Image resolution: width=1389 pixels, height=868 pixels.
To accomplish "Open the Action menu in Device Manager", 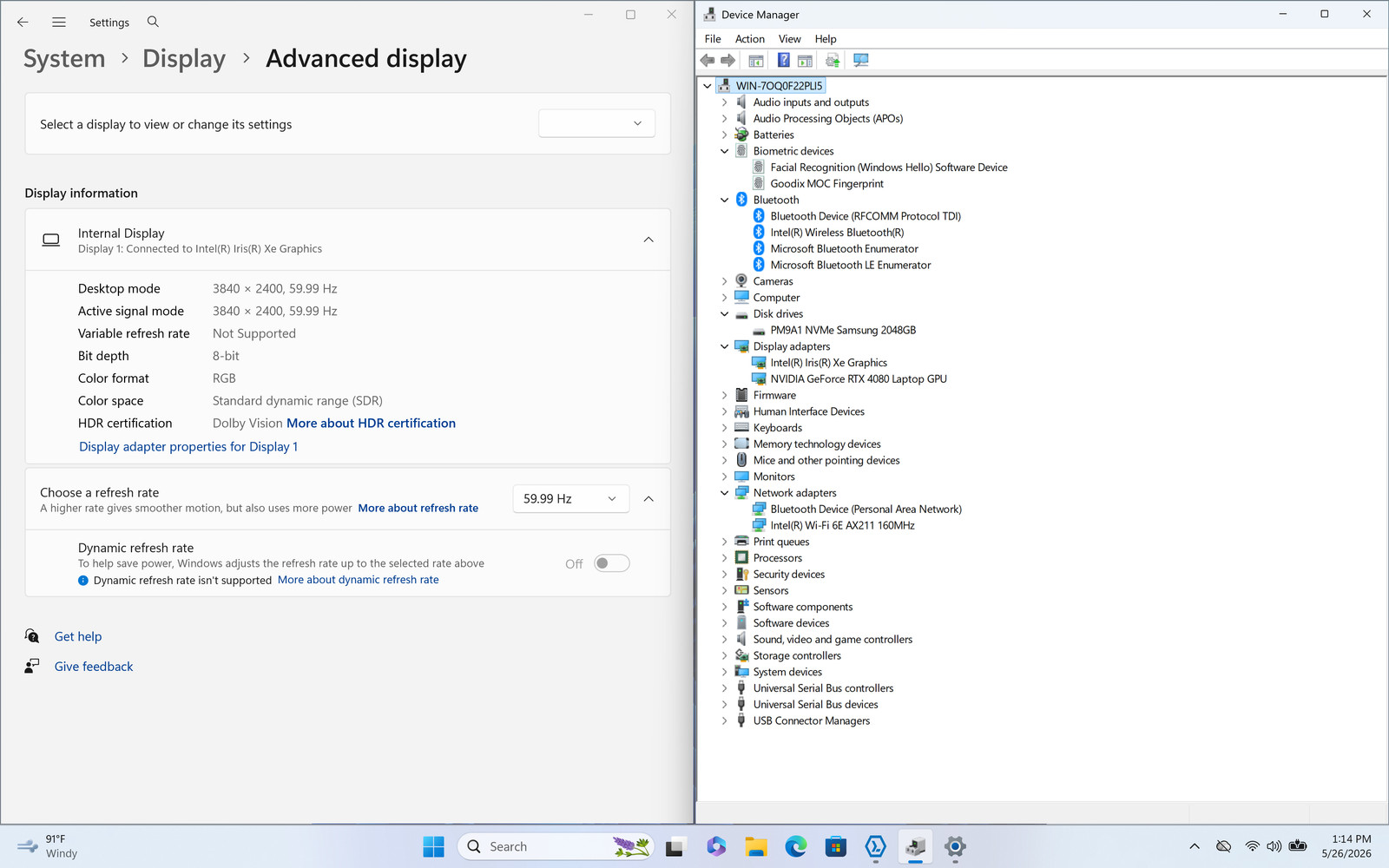I will tap(750, 39).
